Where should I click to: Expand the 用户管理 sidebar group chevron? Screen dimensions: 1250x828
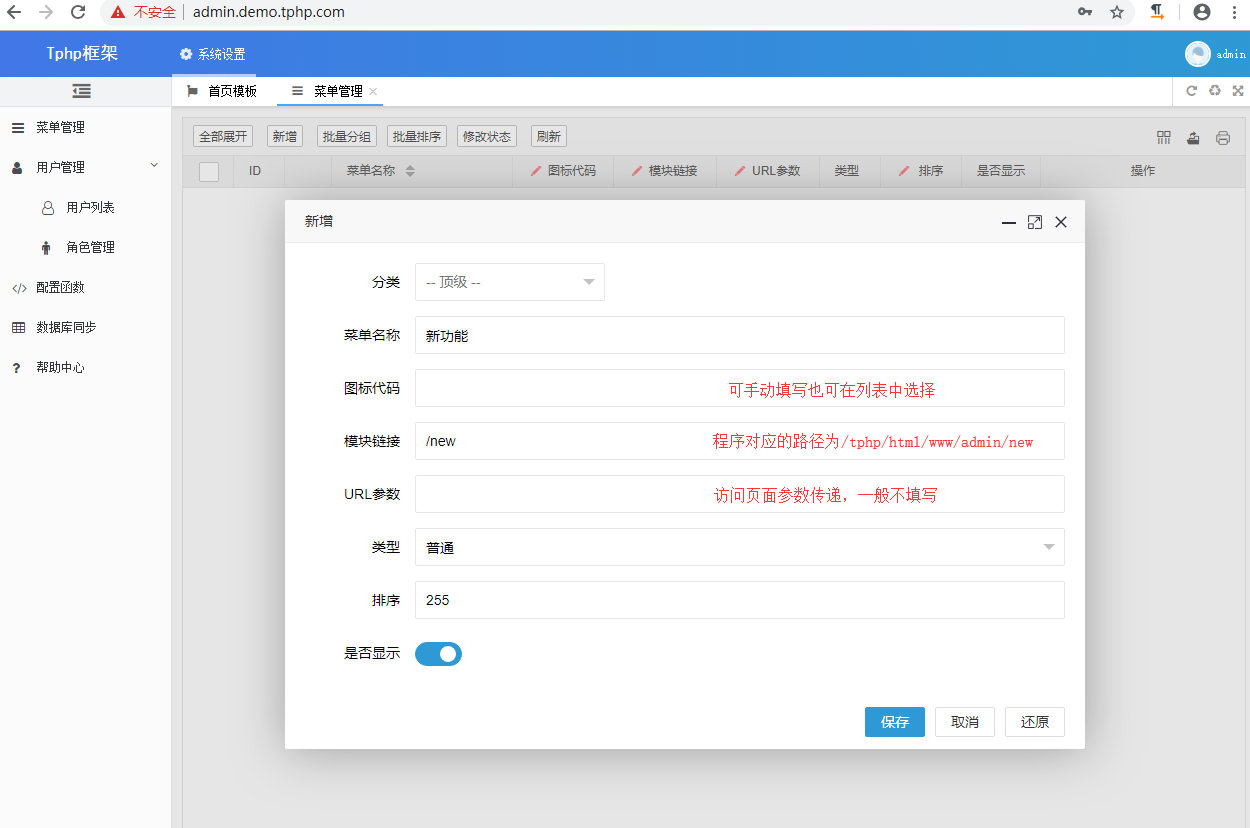click(154, 165)
